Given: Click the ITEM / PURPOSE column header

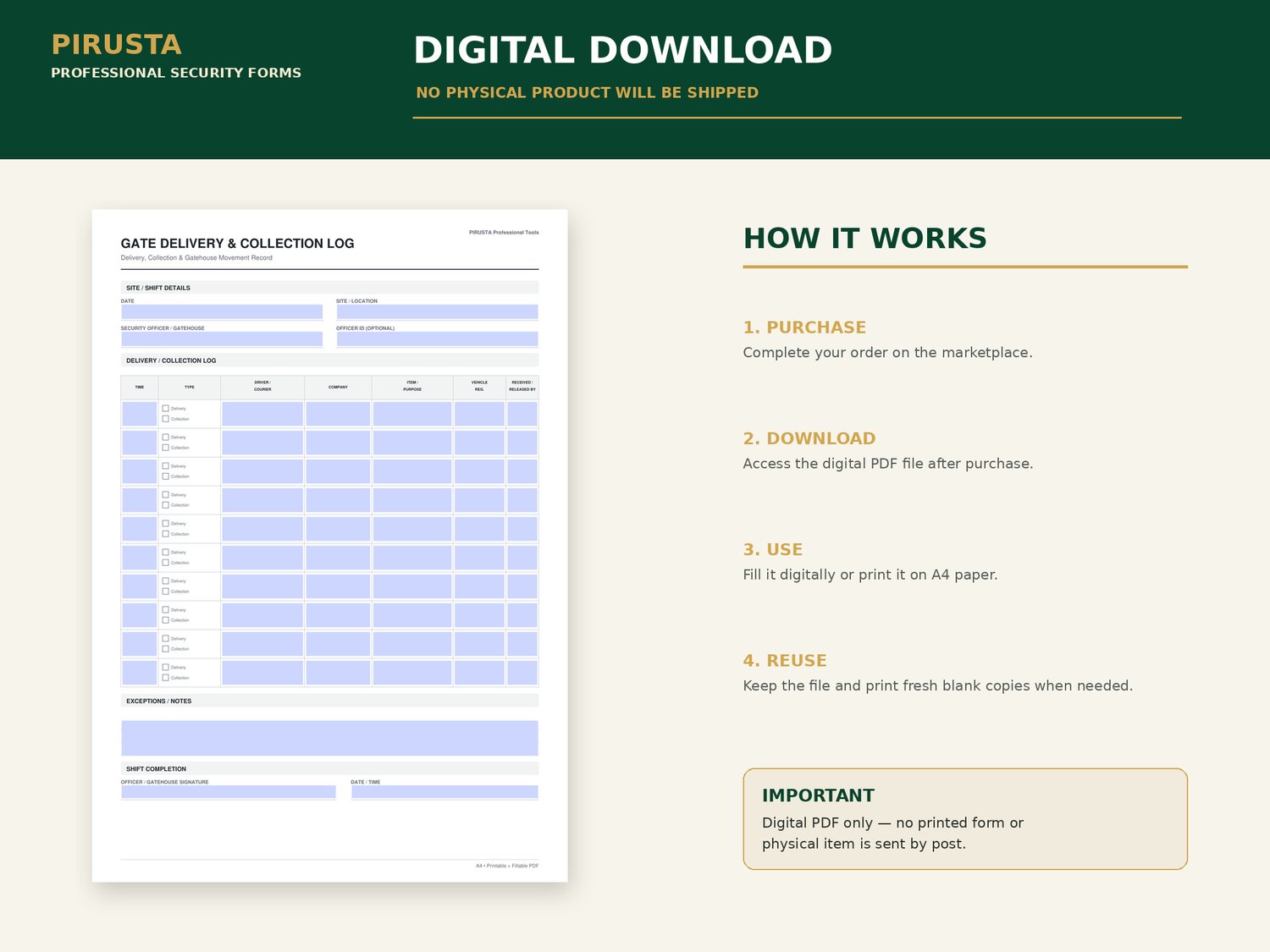Looking at the screenshot, I should coord(412,386).
